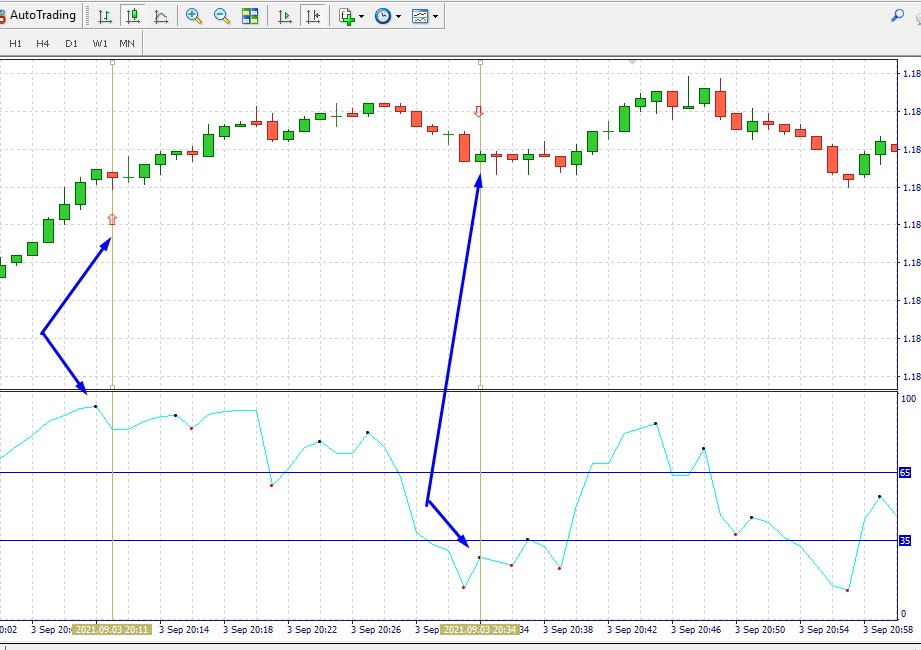Click the 35 level label

tap(905, 541)
